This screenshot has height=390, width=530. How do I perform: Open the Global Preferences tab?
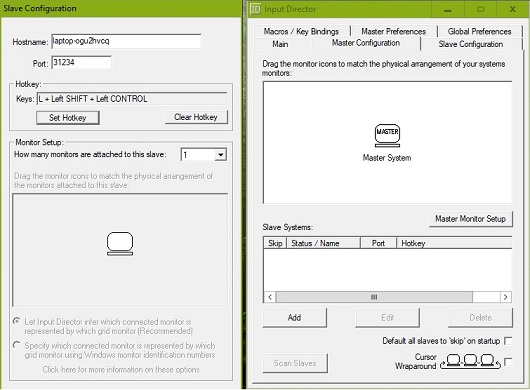pyautogui.click(x=479, y=31)
